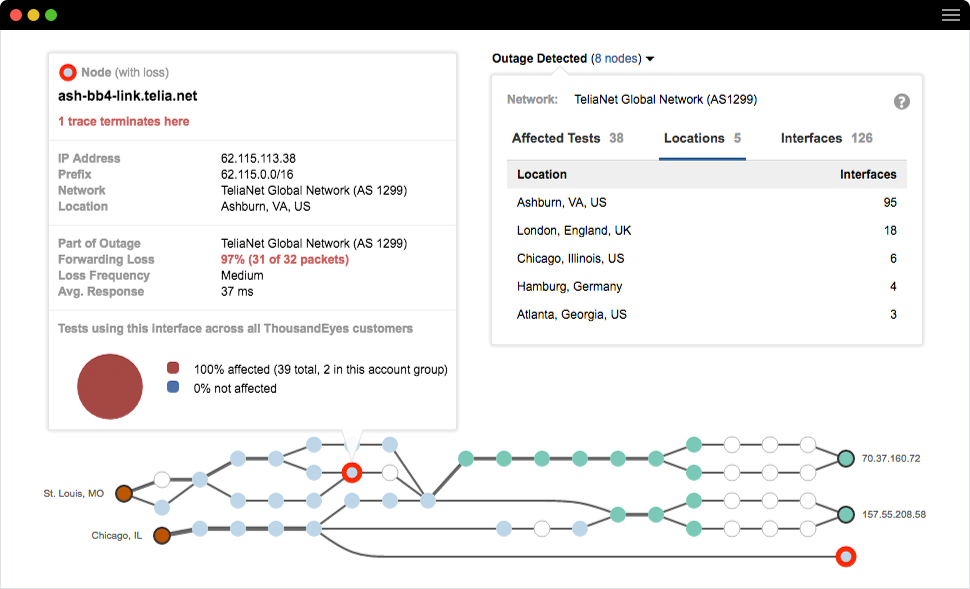This screenshot has width=970, height=589.
Task: Click the Chicago, IL source node
Action: coord(162,534)
